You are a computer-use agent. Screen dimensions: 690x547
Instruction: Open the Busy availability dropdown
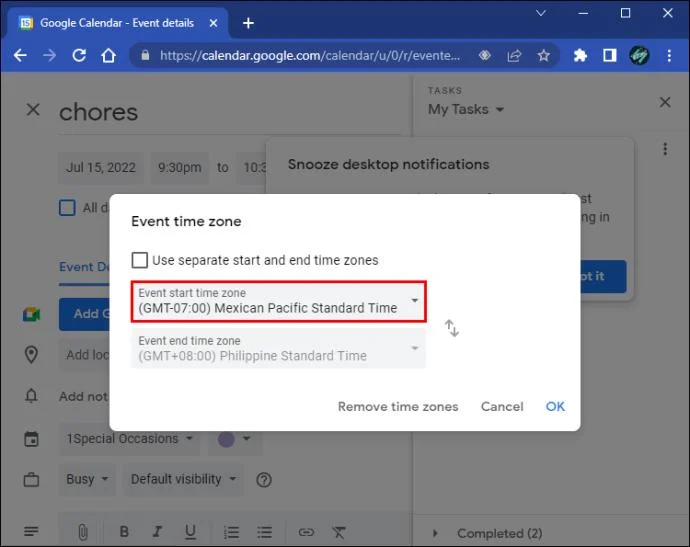pyautogui.click(x=87, y=479)
